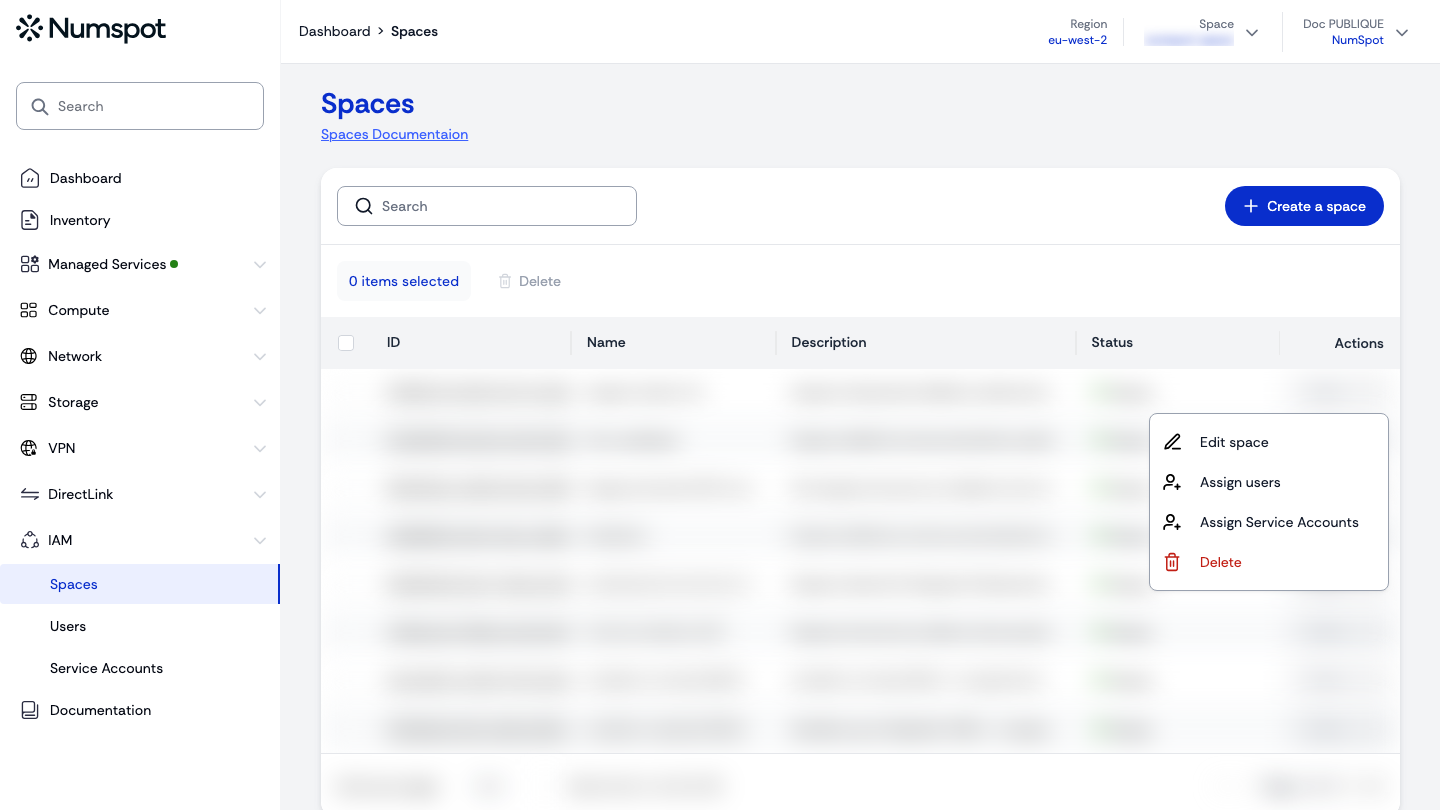Expand the DirectLink section chevron
This screenshot has width=1440, height=810.
click(x=260, y=495)
